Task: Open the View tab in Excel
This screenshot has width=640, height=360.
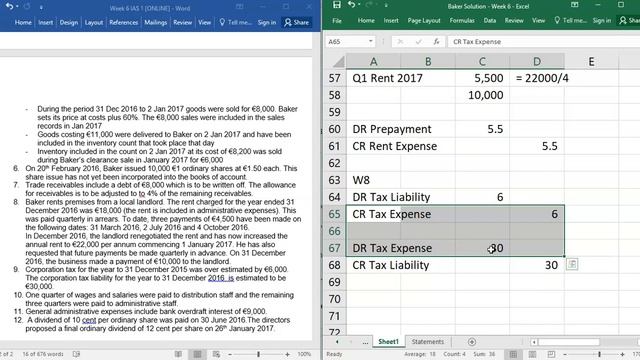Action: click(x=538, y=20)
